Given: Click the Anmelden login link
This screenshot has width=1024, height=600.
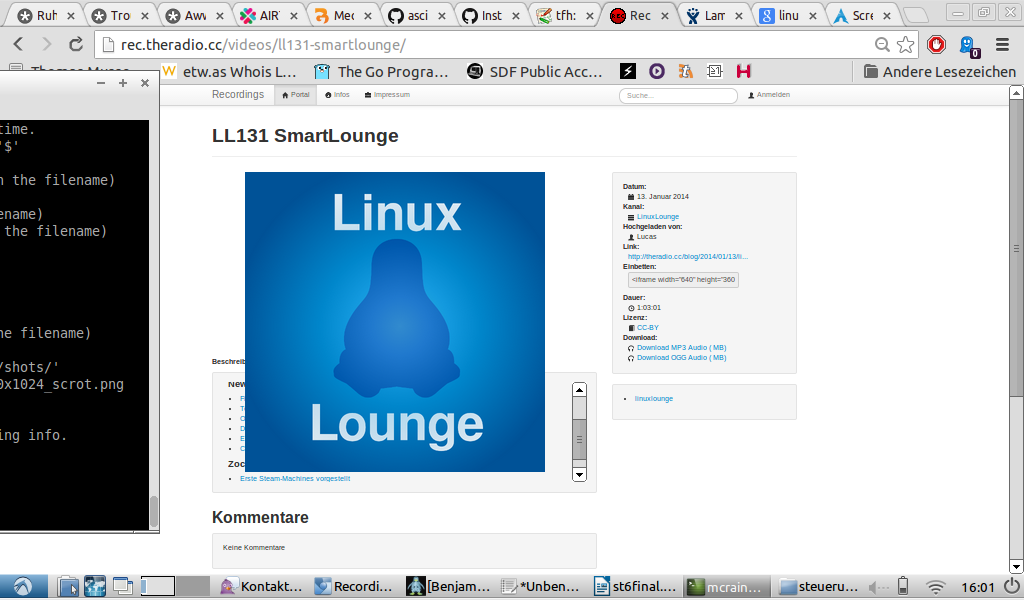Looking at the screenshot, I should pyautogui.click(x=769, y=95).
